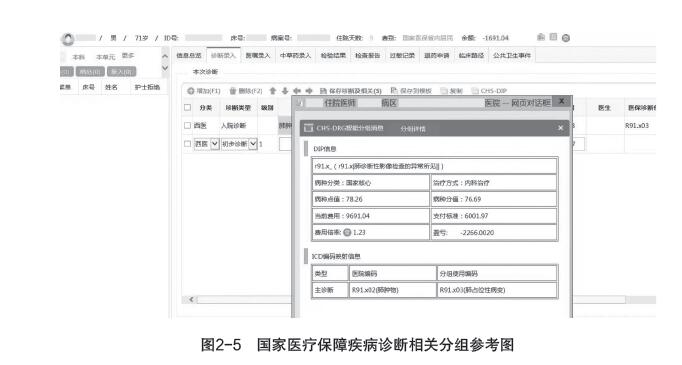
Task: Open the 西医 category dropdown
Action: coord(214,144)
